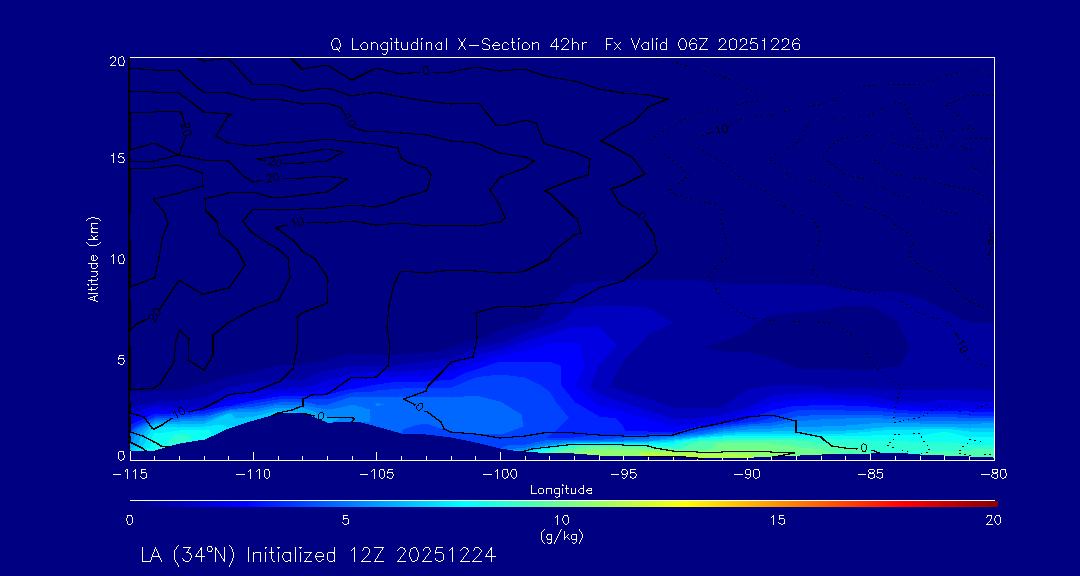Click the longitude tick label "-95"
Viewport: 1080px width, 576px height.
624,475
